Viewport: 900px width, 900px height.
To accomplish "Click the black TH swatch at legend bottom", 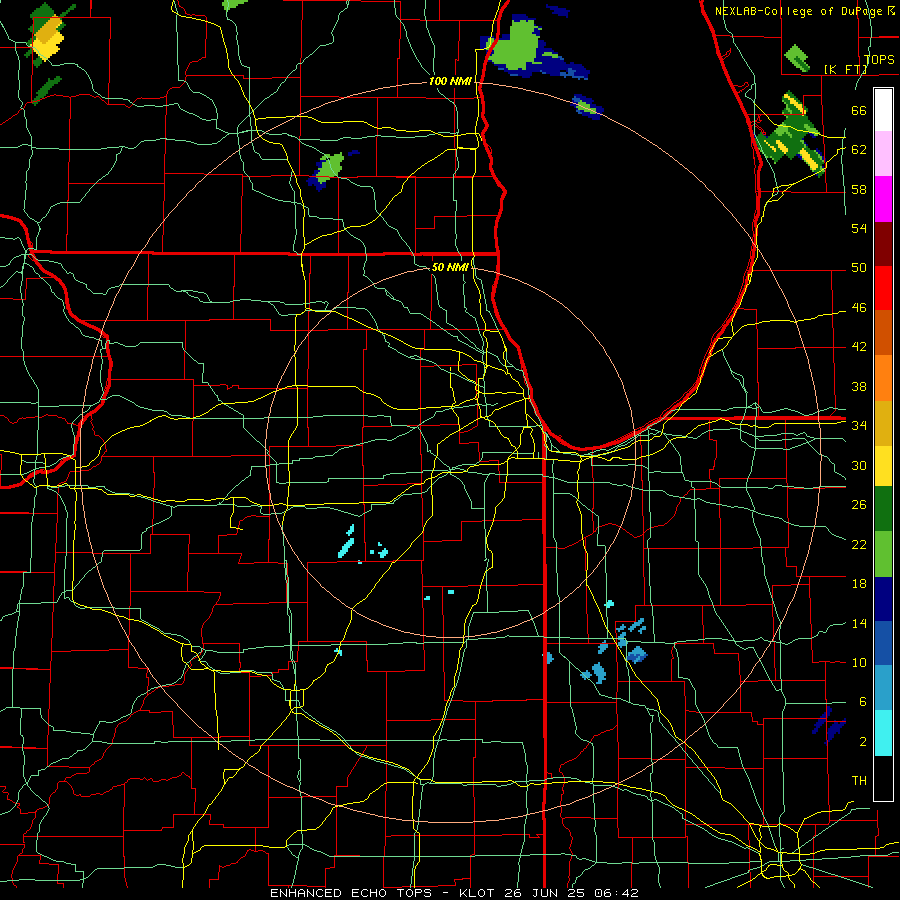I will (883, 778).
